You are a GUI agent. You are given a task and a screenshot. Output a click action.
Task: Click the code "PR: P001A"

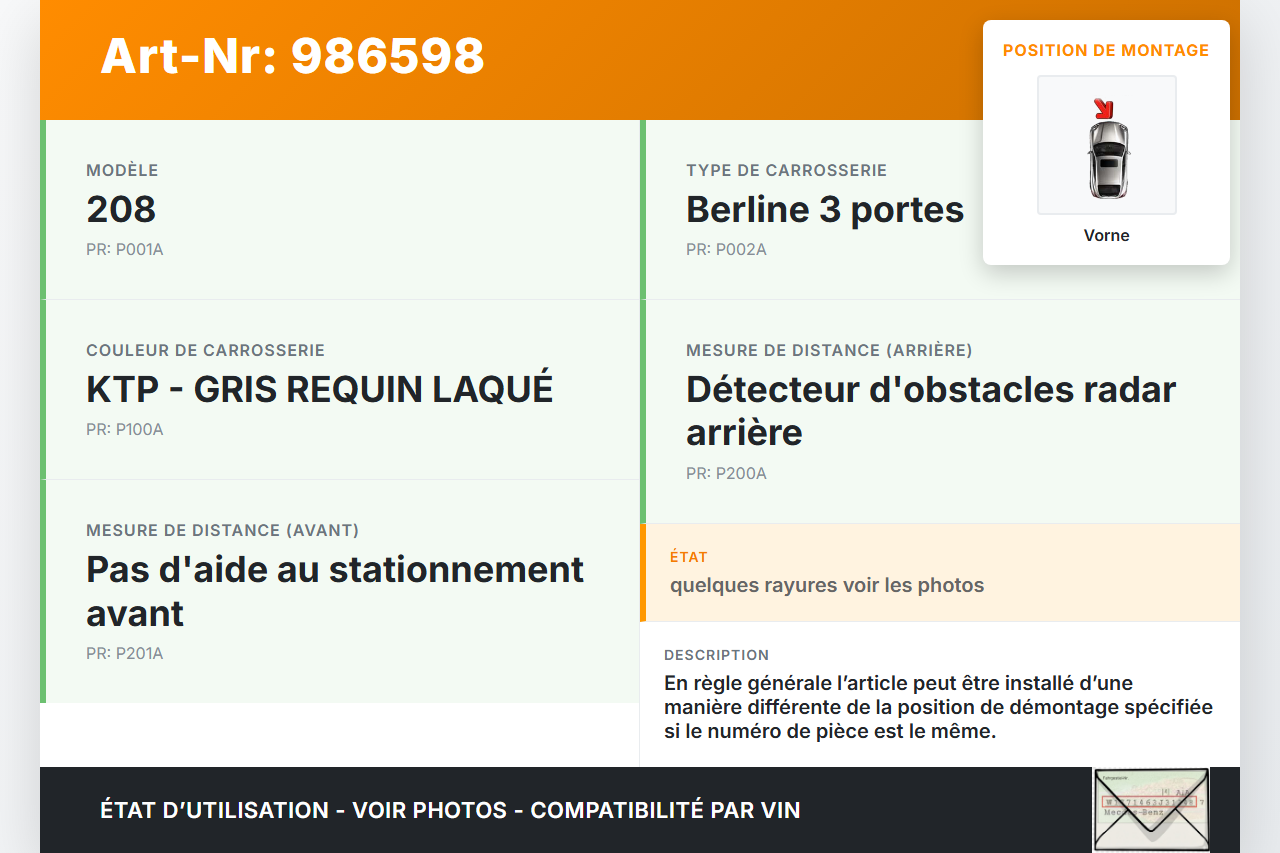point(125,250)
